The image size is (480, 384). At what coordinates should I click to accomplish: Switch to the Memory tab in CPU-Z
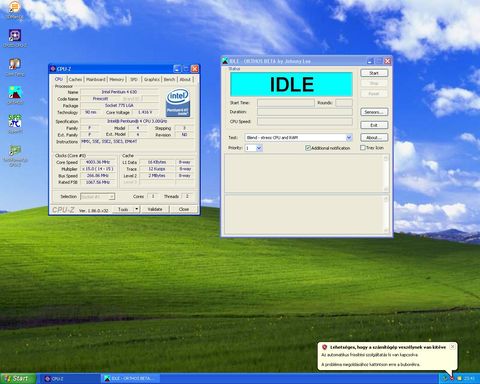[x=117, y=79]
